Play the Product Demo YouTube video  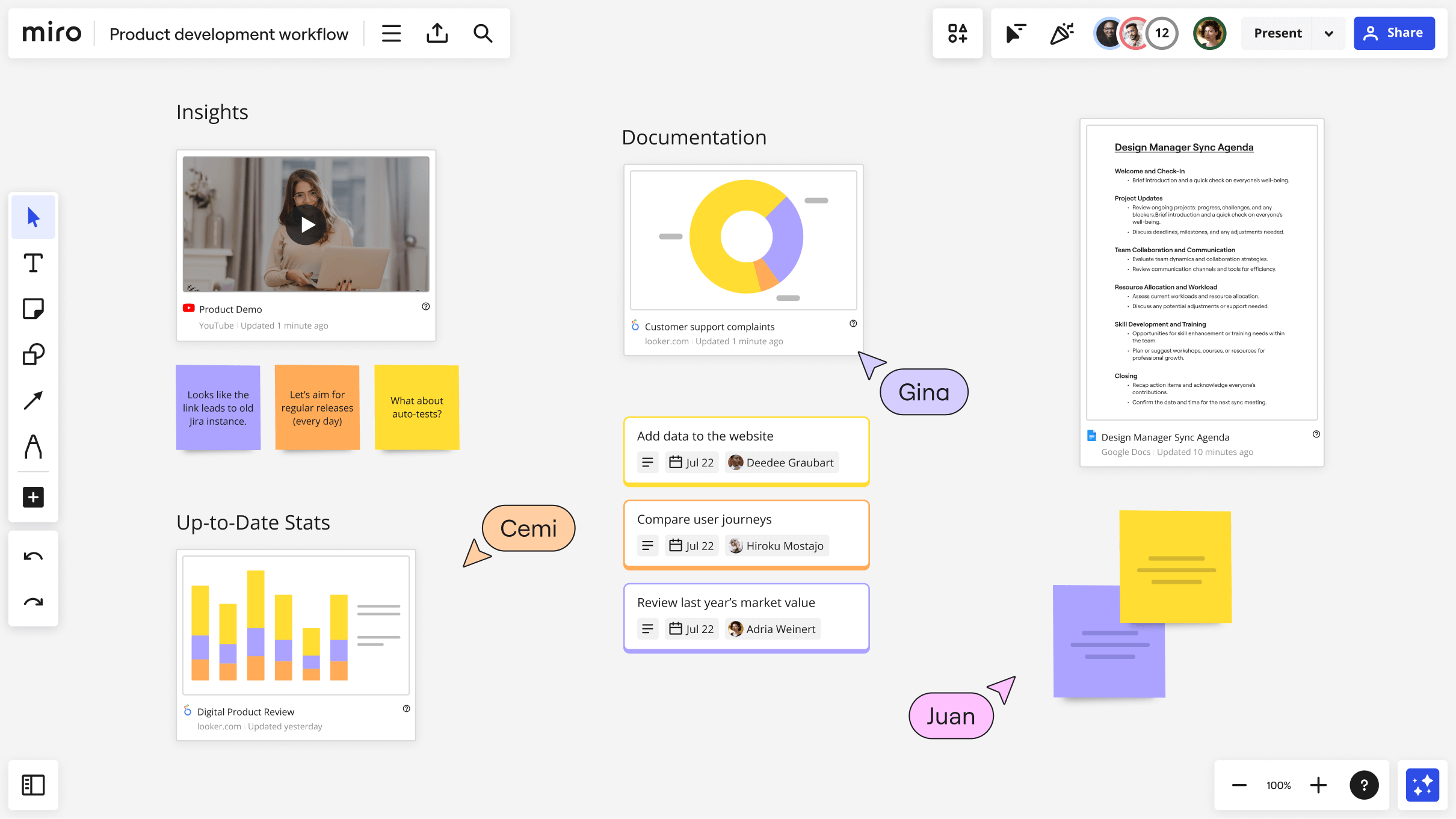pyautogui.click(x=306, y=224)
